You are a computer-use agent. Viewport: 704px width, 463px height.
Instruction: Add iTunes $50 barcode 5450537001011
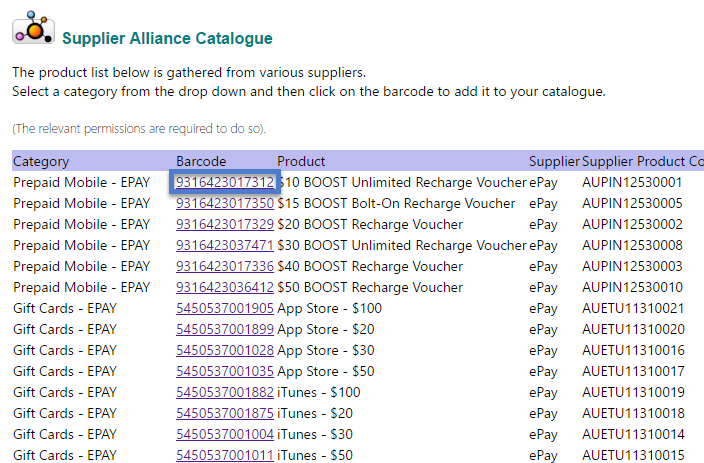coord(225,455)
